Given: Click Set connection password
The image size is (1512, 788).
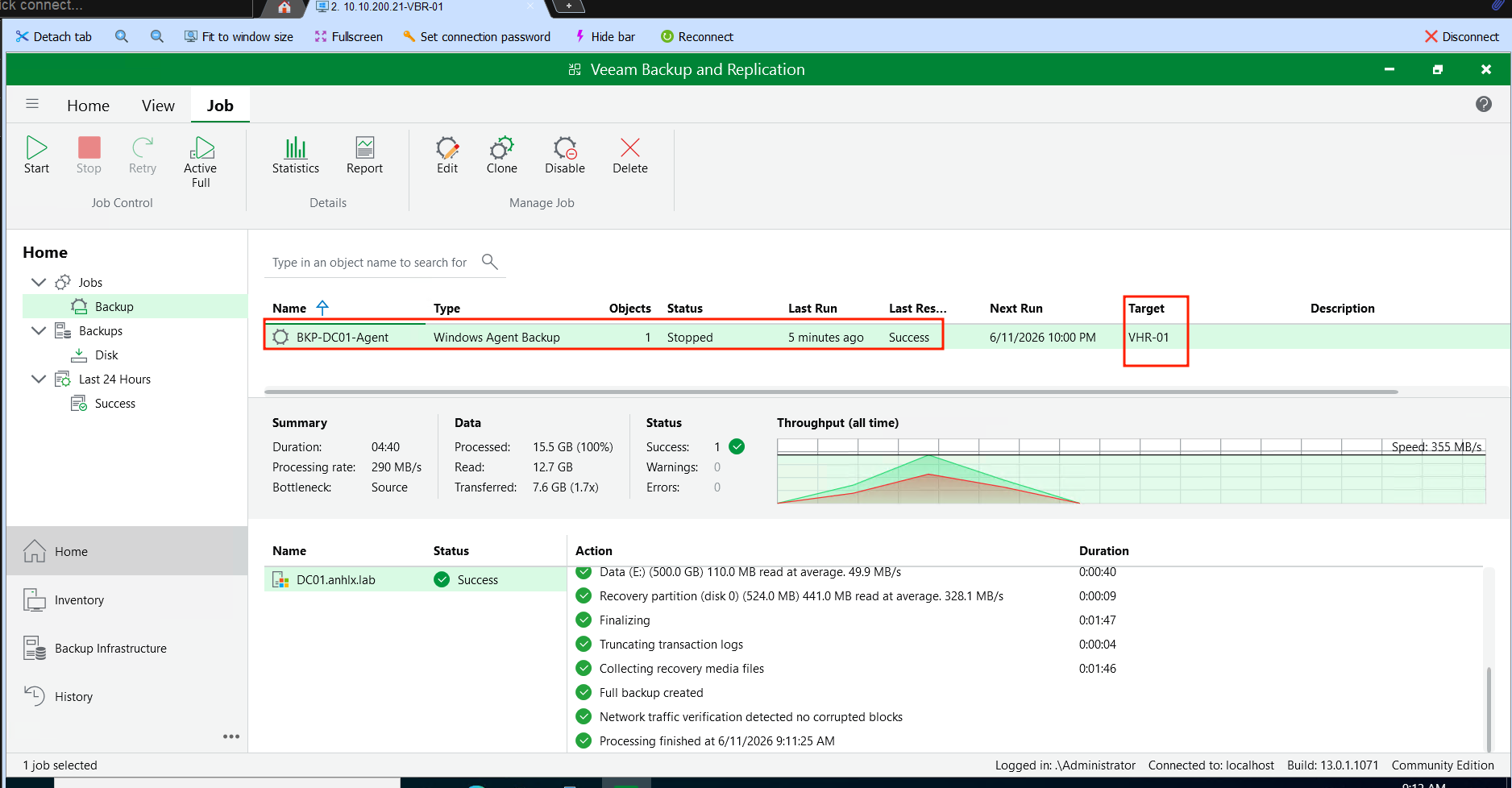Looking at the screenshot, I should pos(477,36).
